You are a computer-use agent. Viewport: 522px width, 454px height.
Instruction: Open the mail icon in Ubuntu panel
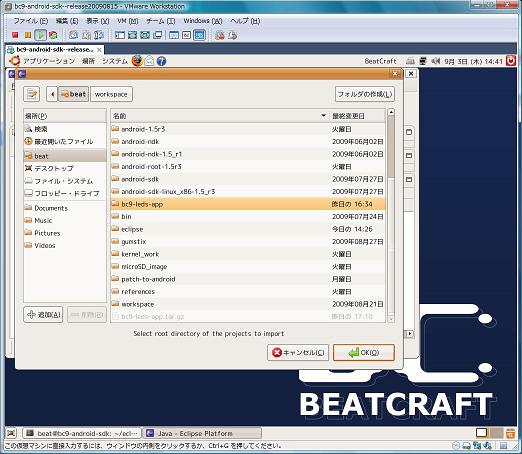tap(149, 61)
